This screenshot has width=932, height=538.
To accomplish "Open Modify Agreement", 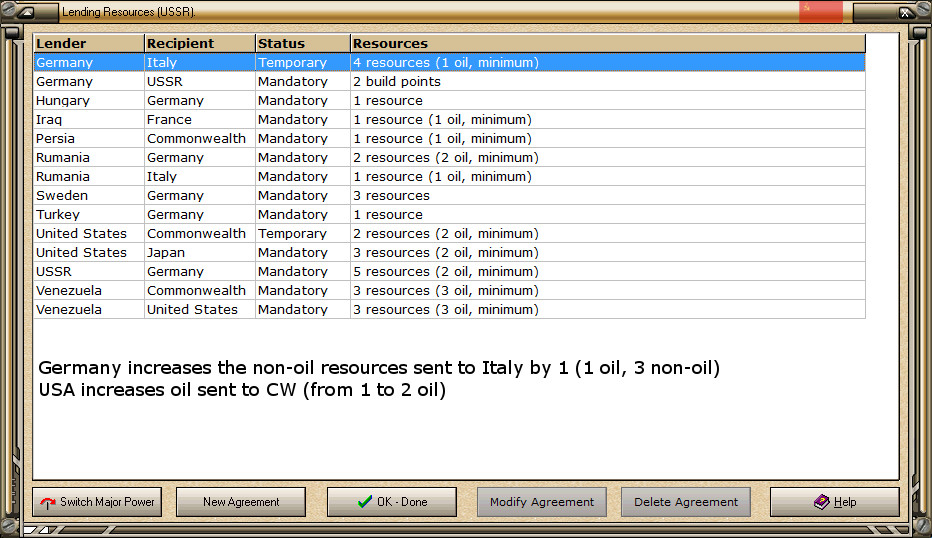I will pos(541,502).
